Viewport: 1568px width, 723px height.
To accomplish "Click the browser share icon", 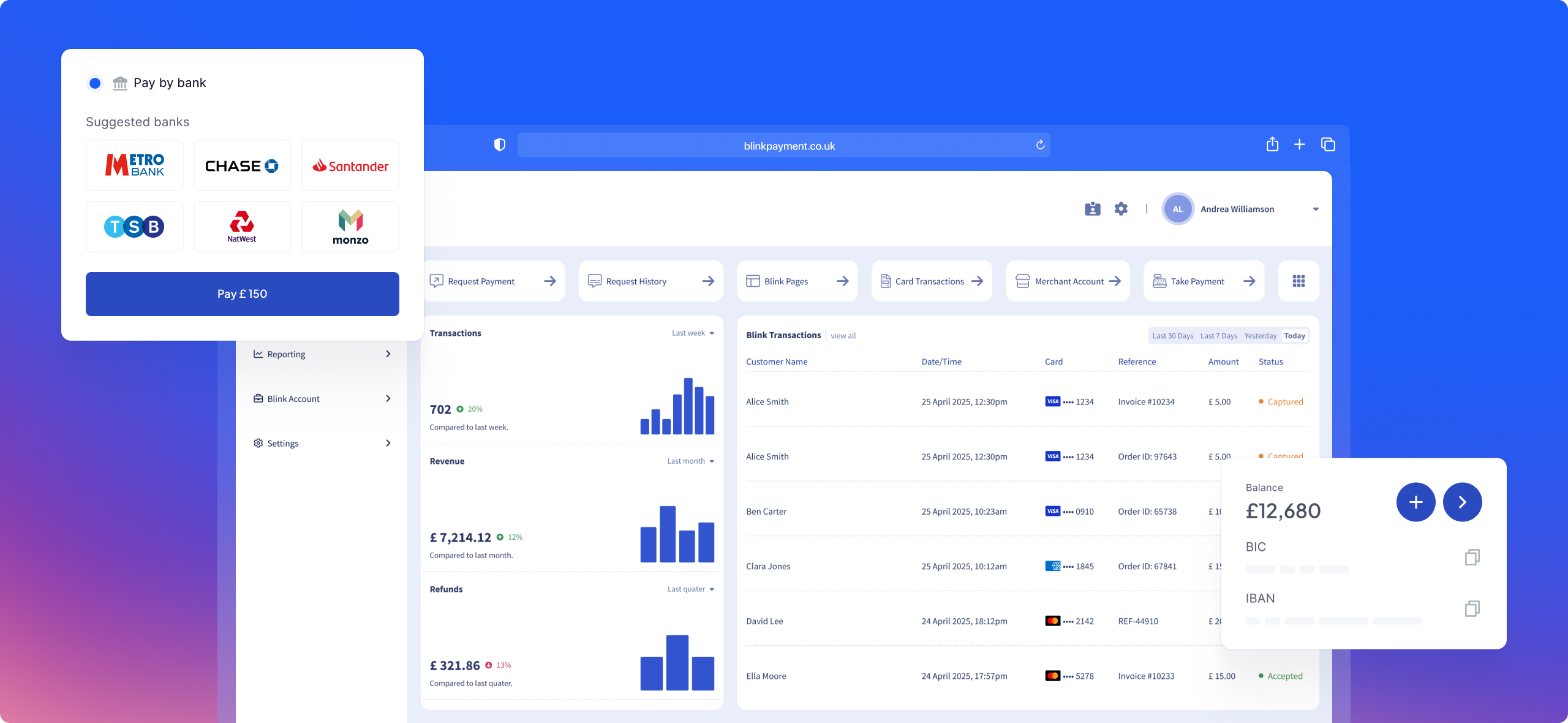I will 1273,144.
